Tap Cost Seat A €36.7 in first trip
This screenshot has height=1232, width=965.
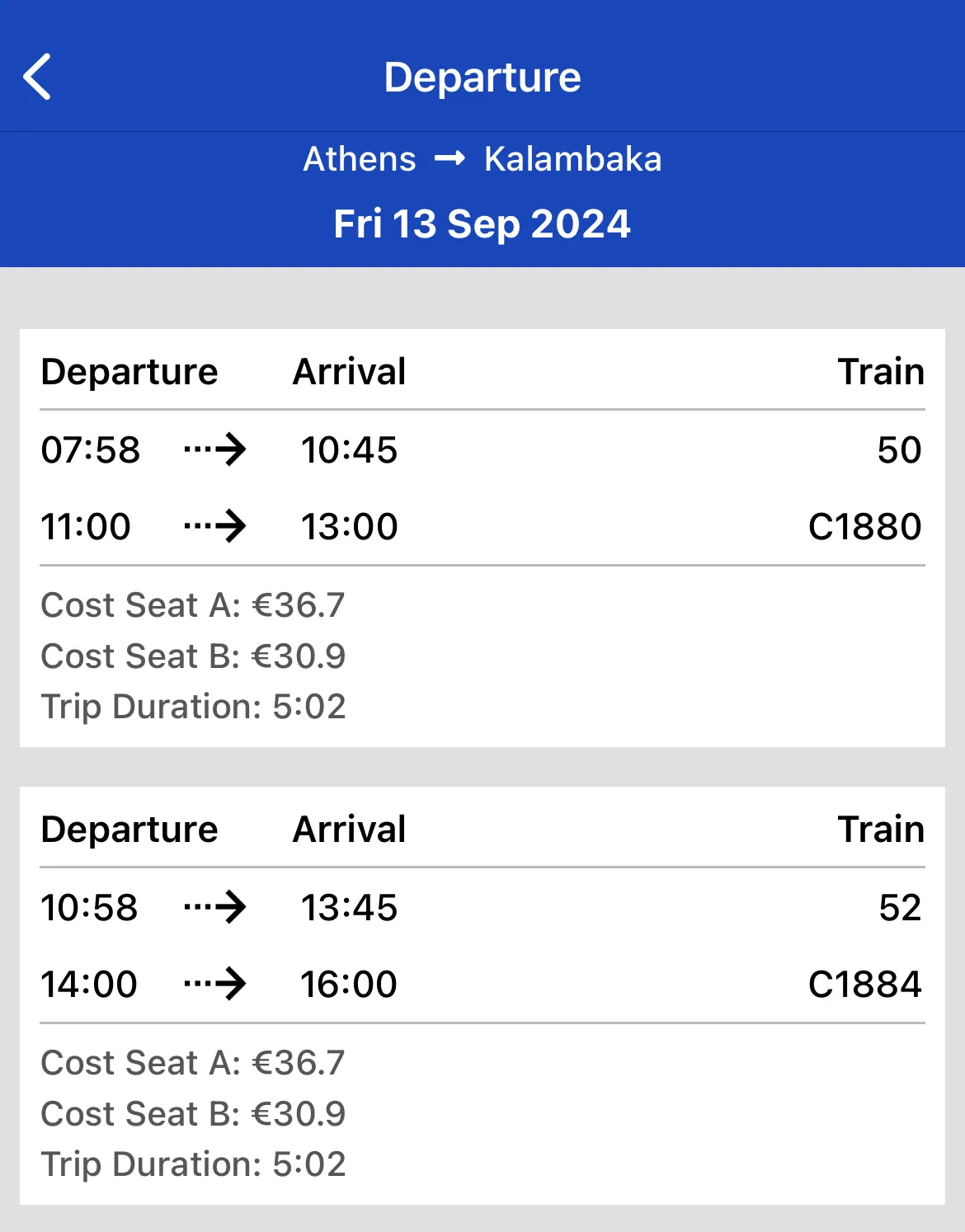tap(193, 605)
